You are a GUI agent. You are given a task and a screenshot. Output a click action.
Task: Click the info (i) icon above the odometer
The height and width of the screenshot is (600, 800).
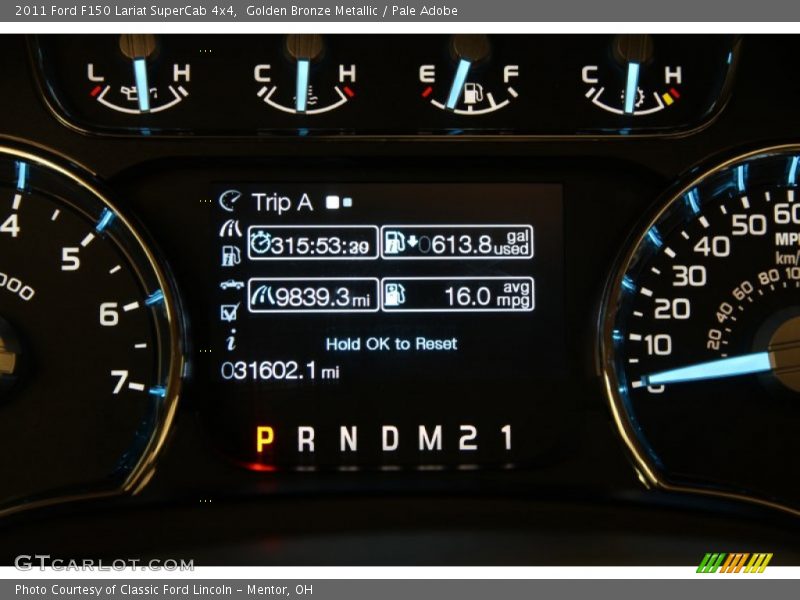[230, 342]
